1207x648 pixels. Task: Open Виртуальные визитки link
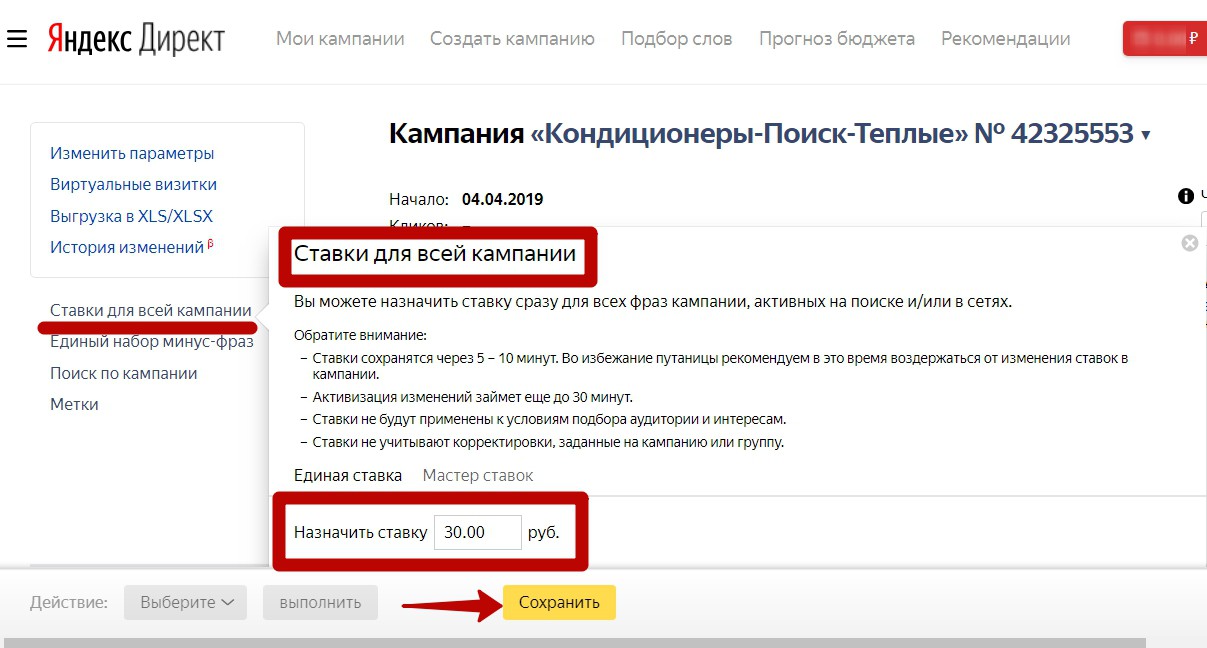[x=133, y=184]
